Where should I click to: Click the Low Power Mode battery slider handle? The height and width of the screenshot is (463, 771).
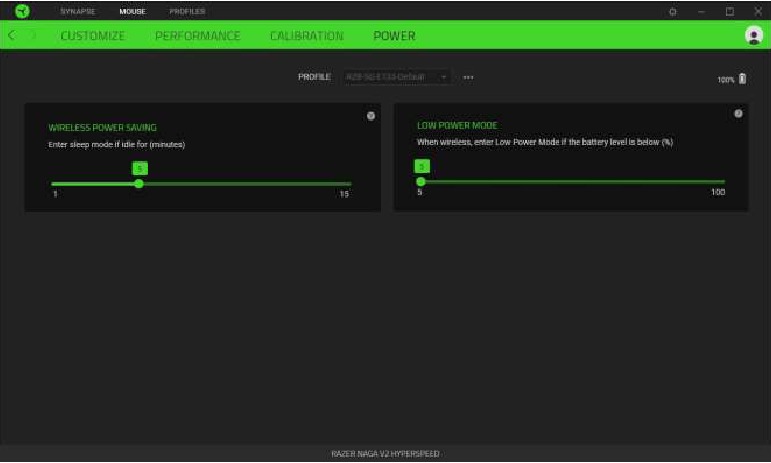[421, 182]
